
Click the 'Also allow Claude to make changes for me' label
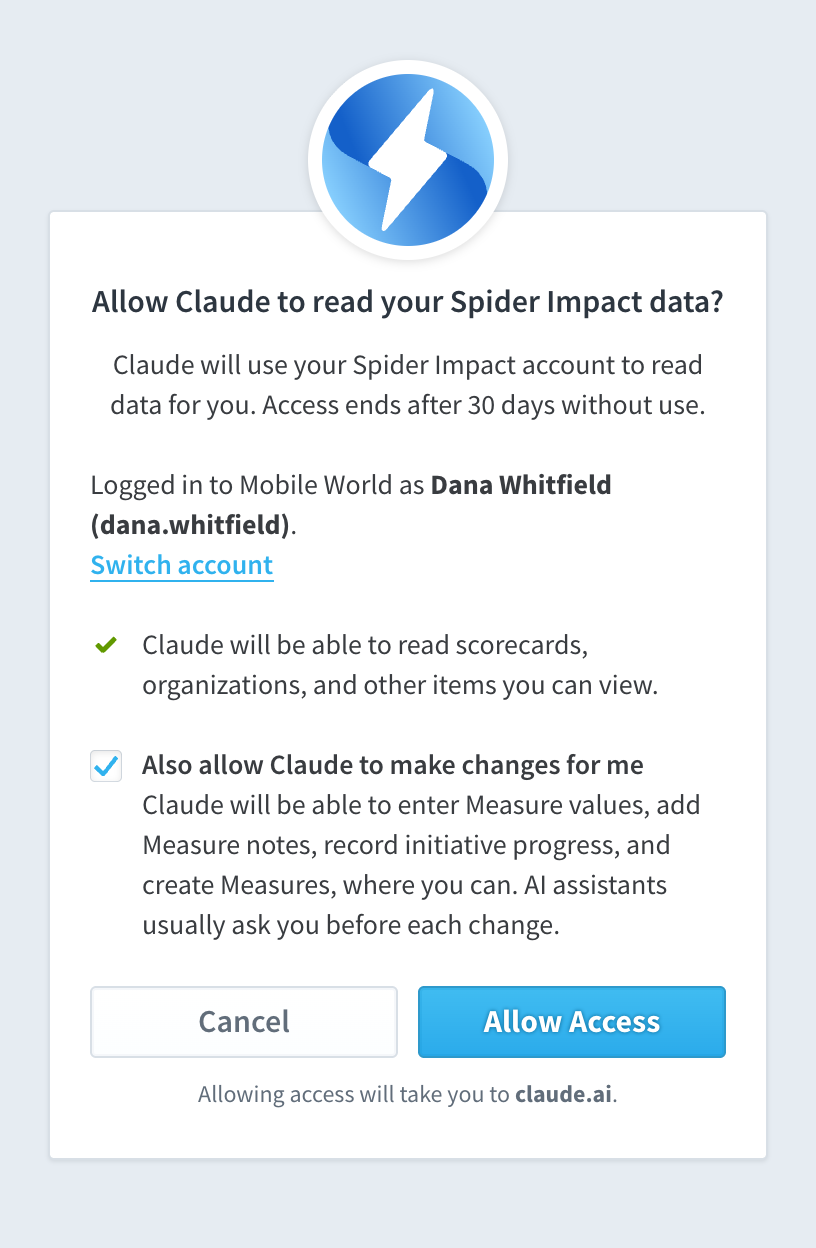point(393,766)
